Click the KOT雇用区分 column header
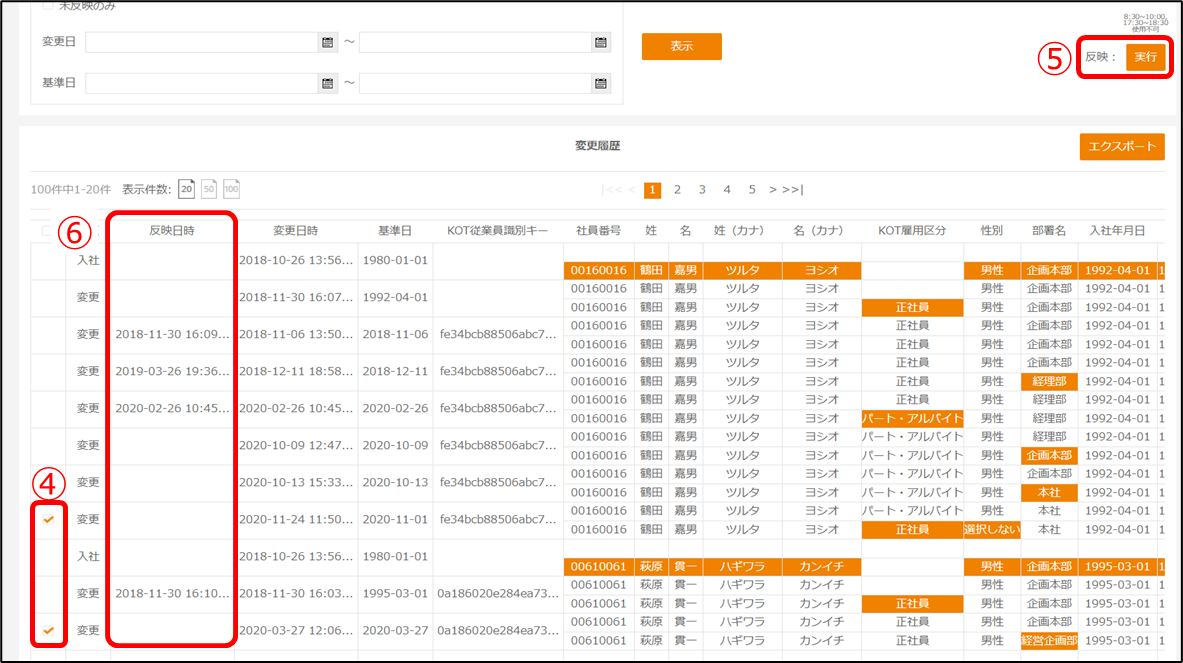This screenshot has height=663, width=1183. 912,231
